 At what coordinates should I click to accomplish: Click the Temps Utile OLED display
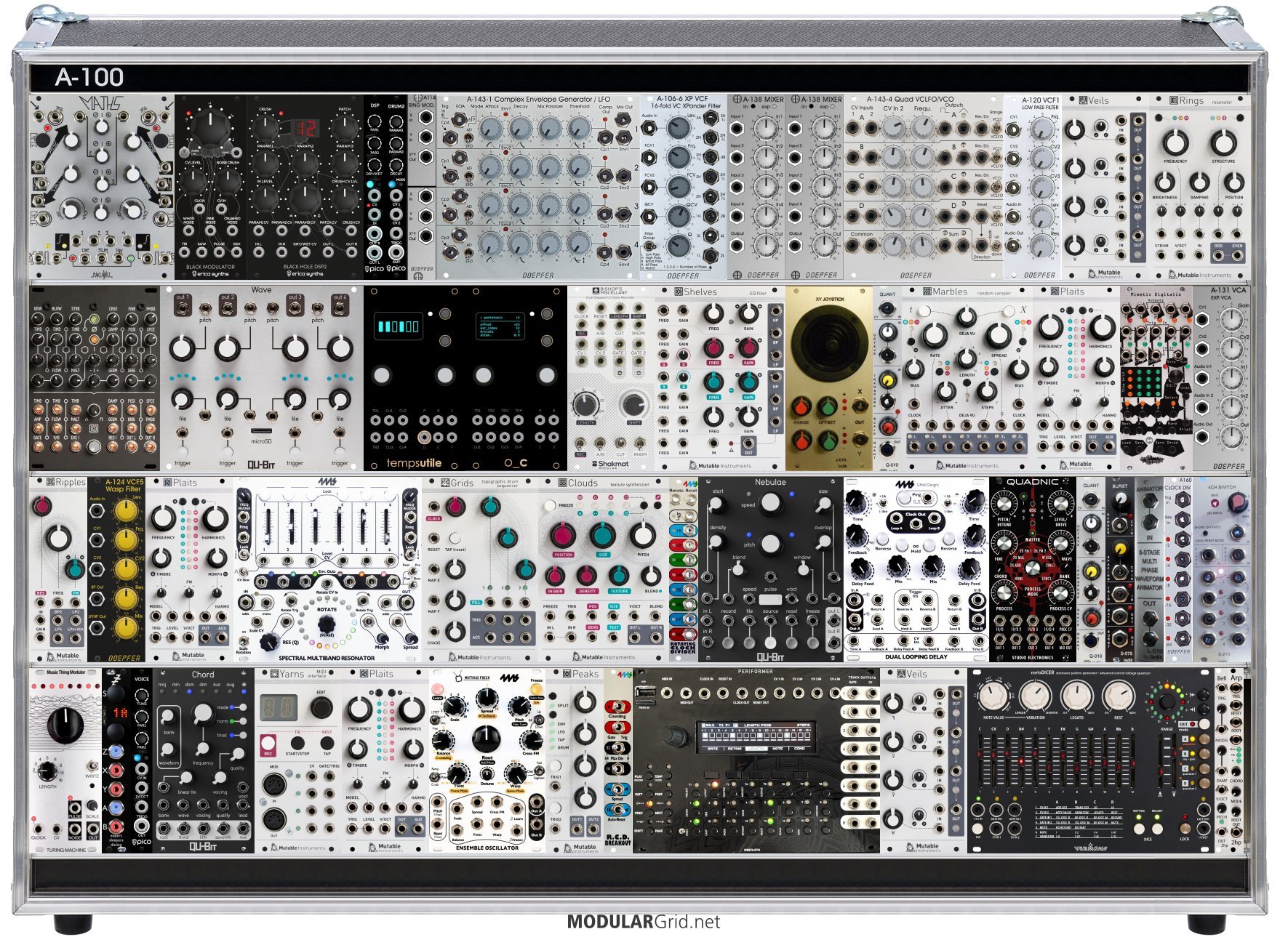(x=399, y=326)
